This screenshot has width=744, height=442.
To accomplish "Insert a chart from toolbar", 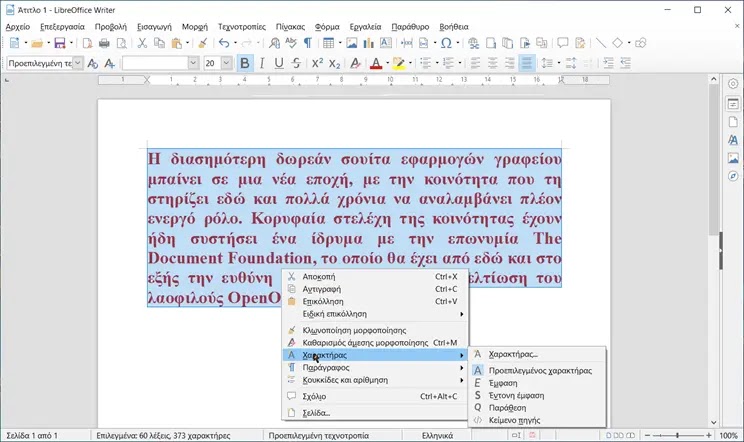I will click(369, 43).
